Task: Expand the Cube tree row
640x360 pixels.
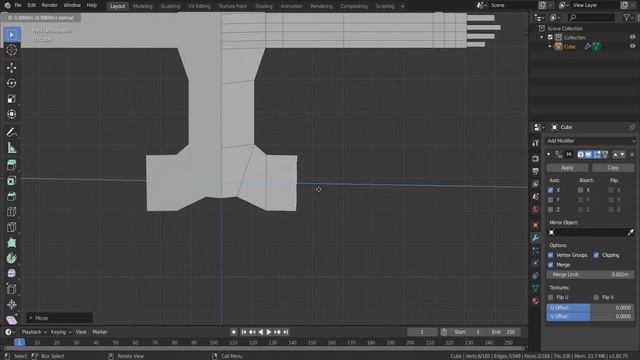Action: pyautogui.click(x=550, y=46)
